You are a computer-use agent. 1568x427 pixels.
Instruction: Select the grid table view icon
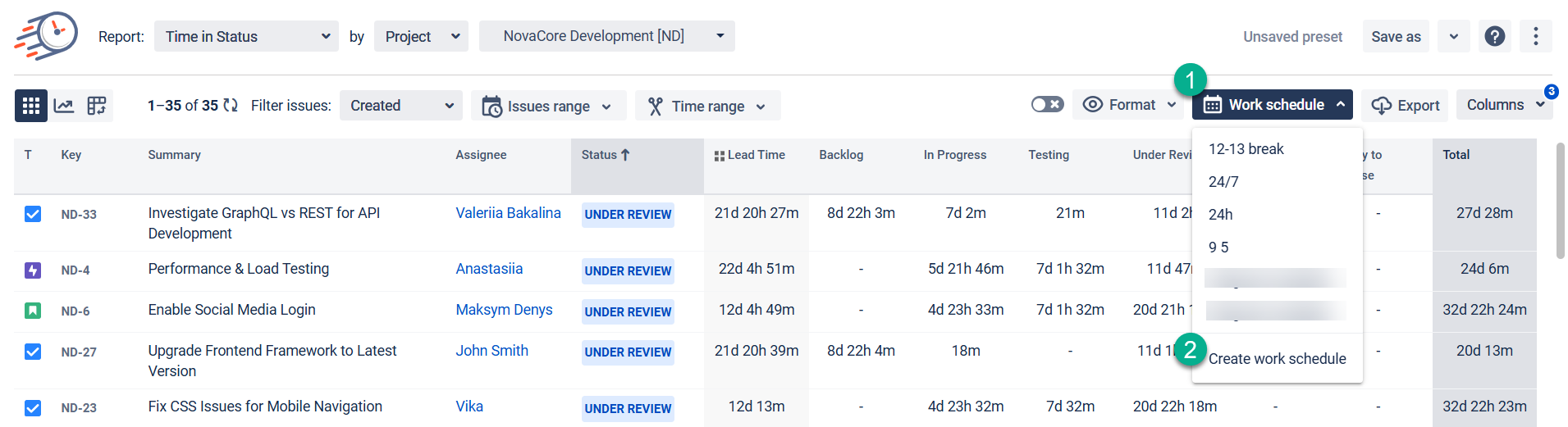pyautogui.click(x=31, y=106)
